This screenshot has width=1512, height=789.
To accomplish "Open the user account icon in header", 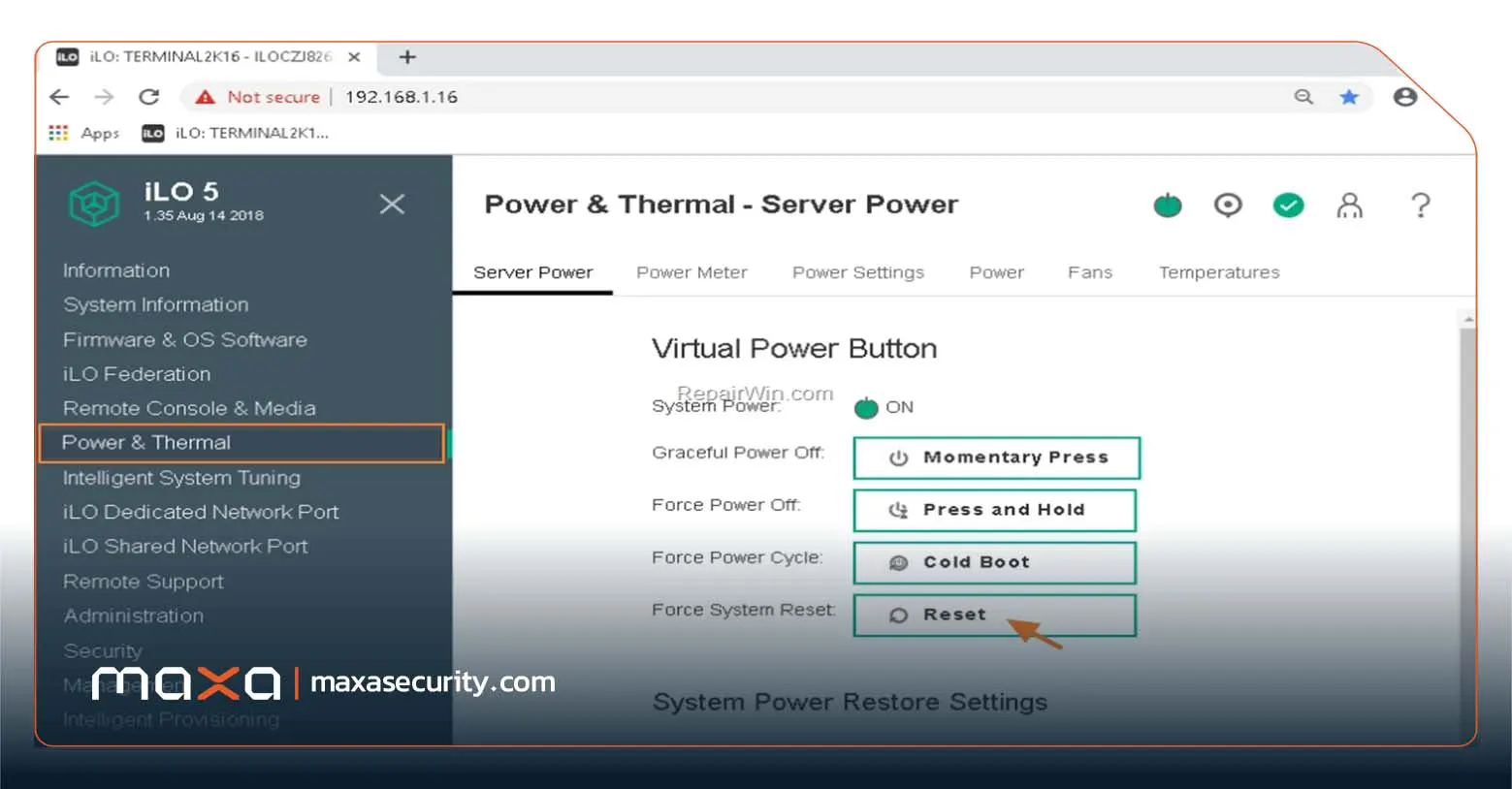I will click(x=1349, y=205).
